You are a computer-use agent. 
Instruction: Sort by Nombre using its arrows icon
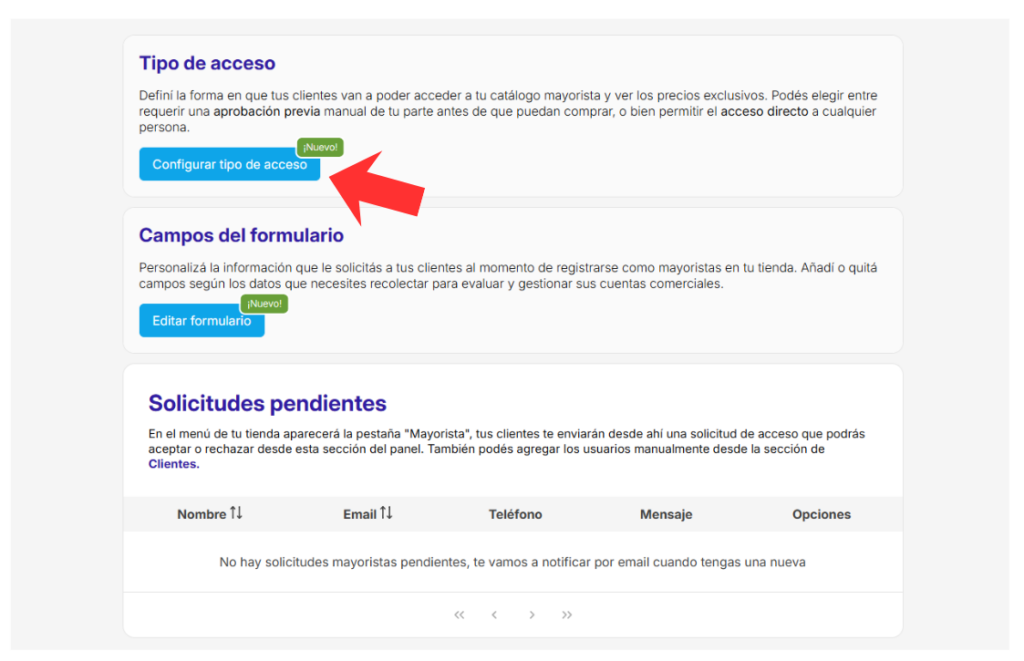point(236,513)
